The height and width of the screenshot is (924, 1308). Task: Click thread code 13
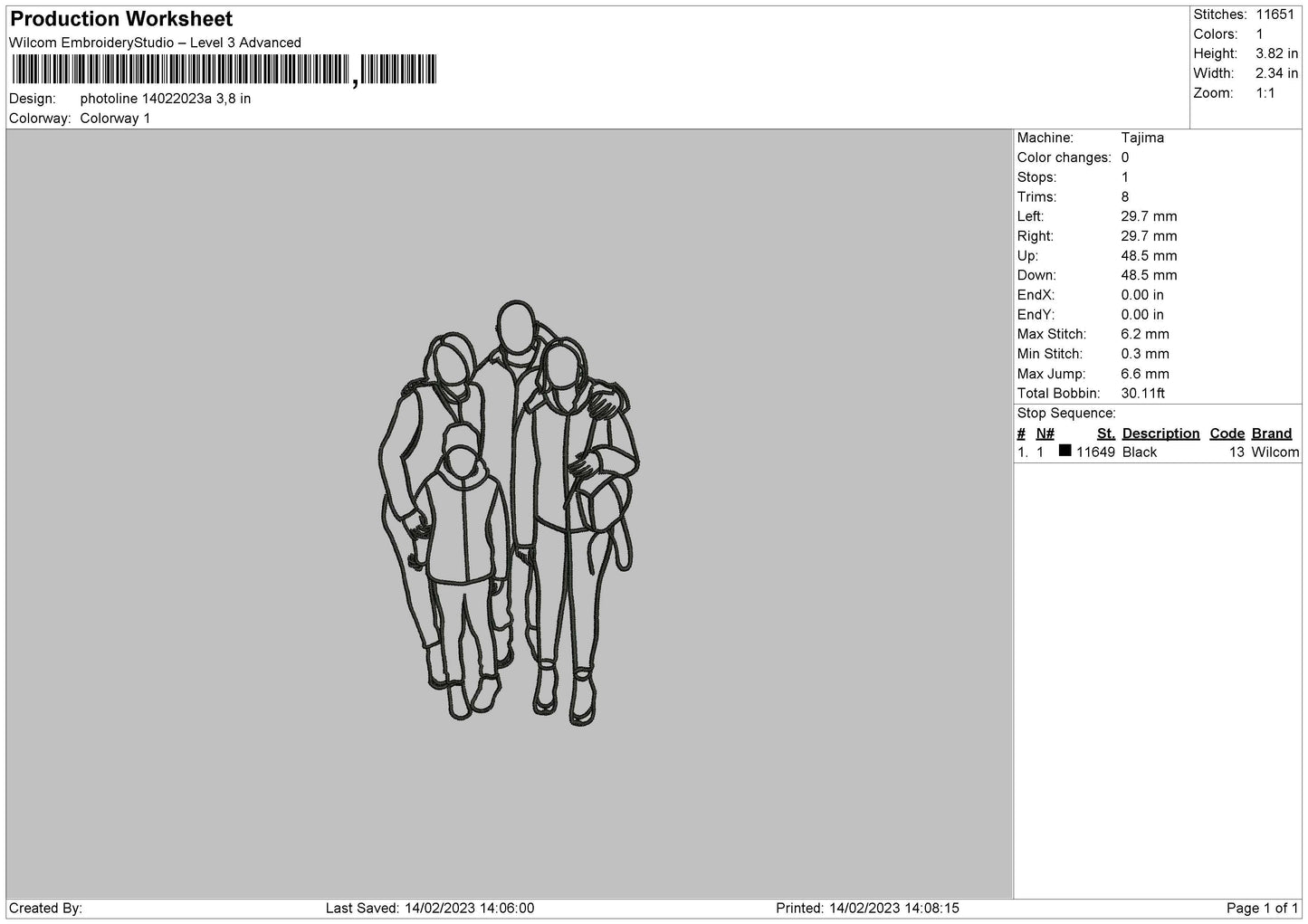click(1237, 452)
